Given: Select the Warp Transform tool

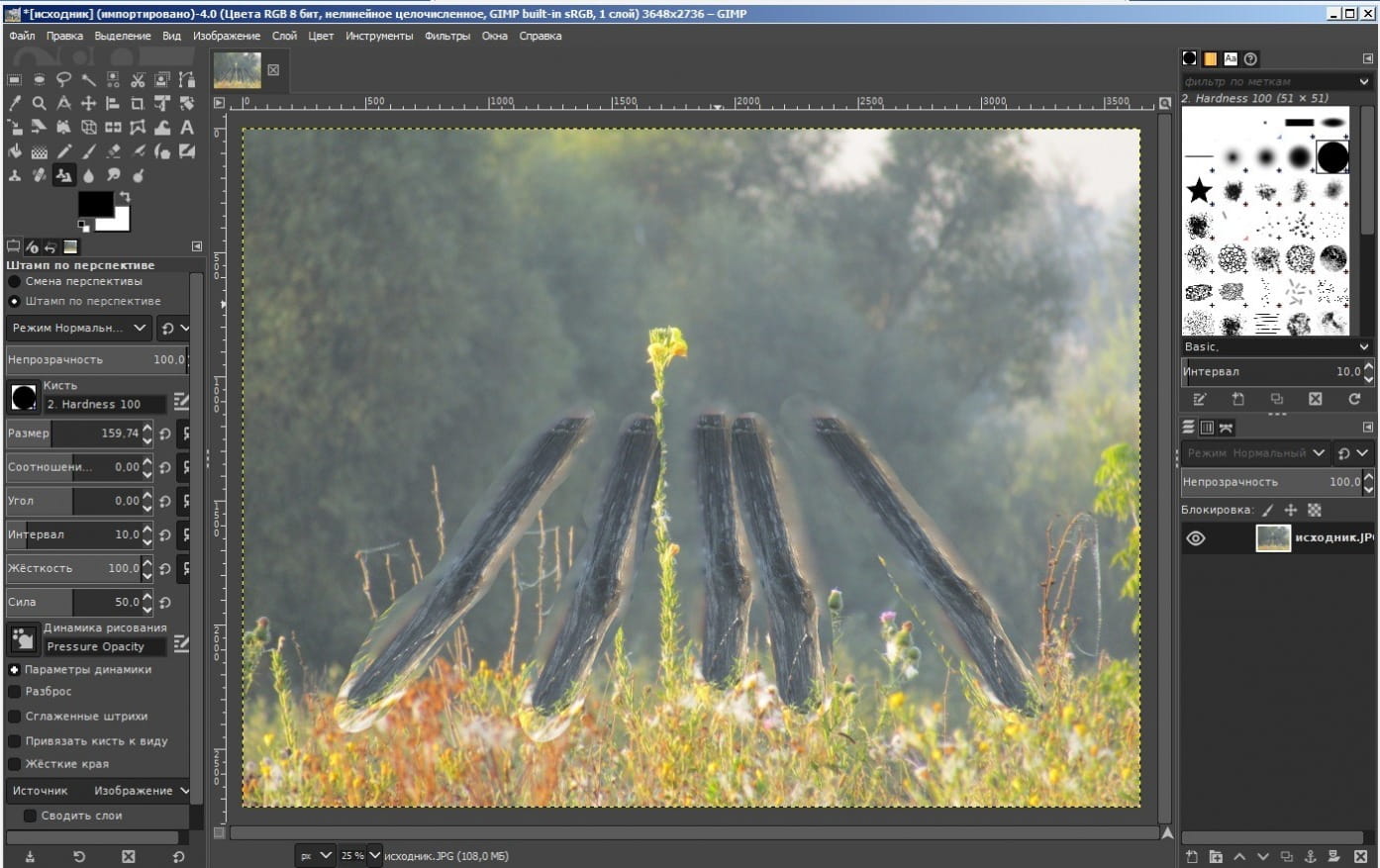Looking at the screenshot, I should 162,127.
